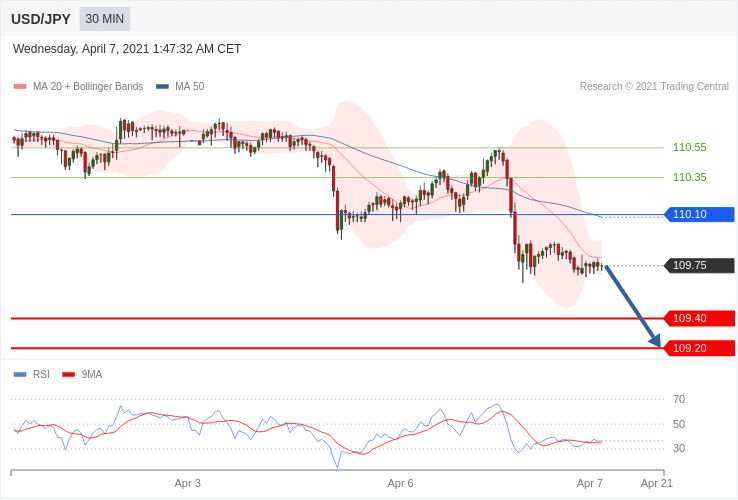Viewport: 738px width, 500px height.
Task: Toggle the RSI legend label
Action: tap(41, 374)
